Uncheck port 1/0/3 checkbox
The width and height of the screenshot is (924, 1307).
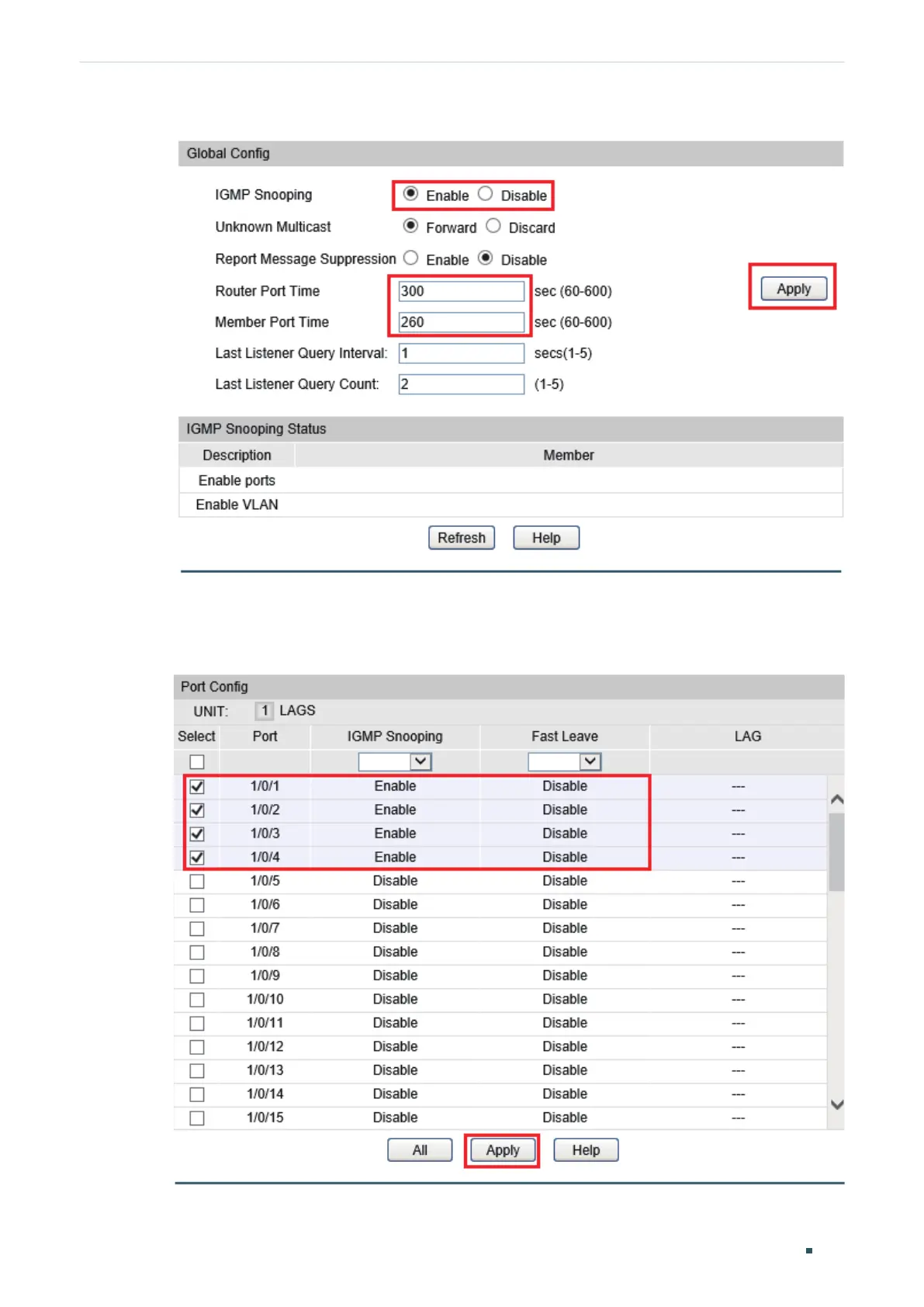click(197, 834)
